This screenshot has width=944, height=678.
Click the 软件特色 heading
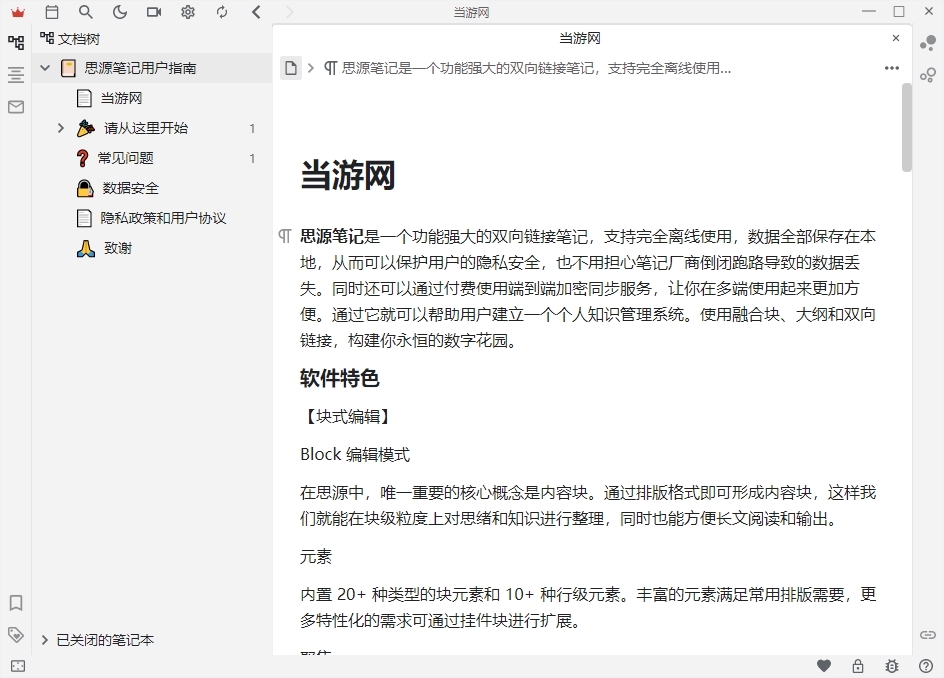[340, 378]
